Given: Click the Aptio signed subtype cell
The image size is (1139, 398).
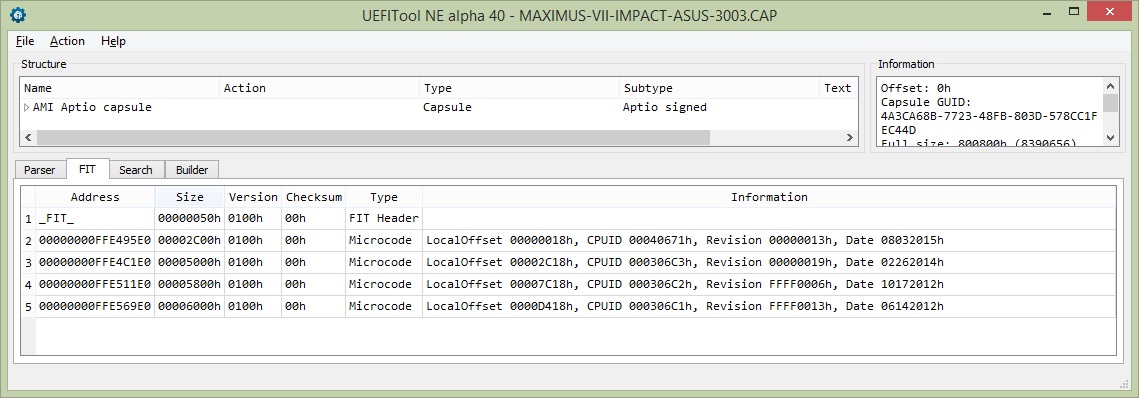Looking at the screenshot, I should pyautogui.click(x=665, y=107).
